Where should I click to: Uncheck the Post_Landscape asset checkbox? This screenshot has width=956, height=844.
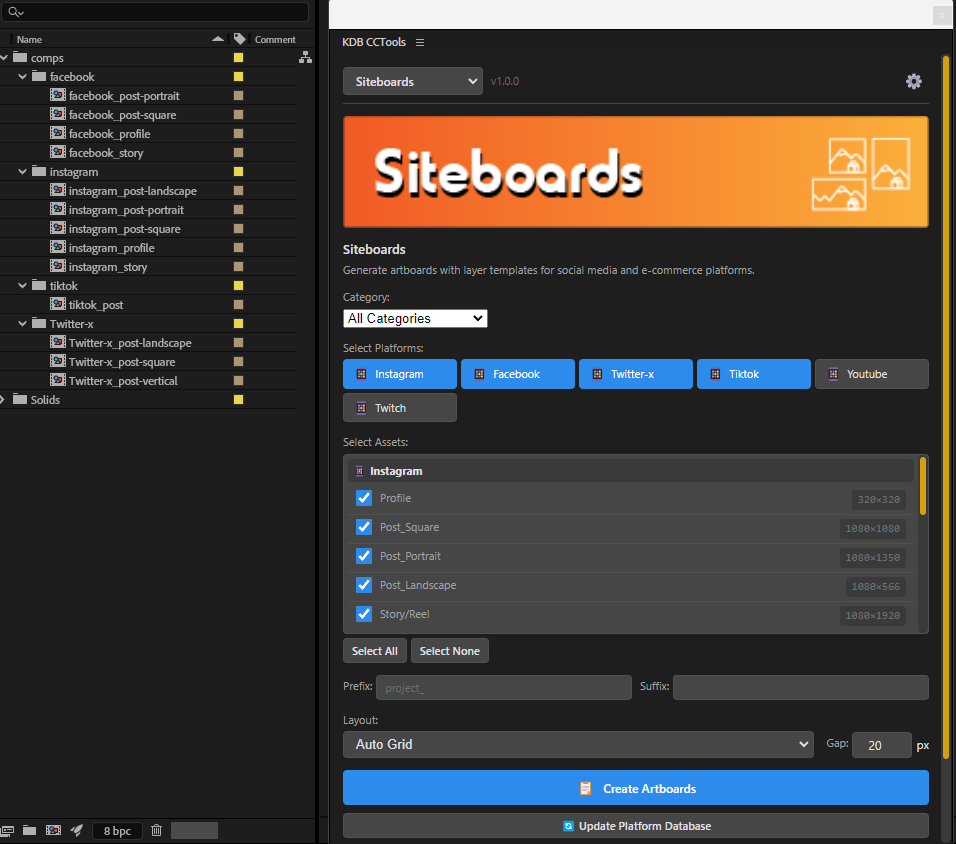point(364,585)
